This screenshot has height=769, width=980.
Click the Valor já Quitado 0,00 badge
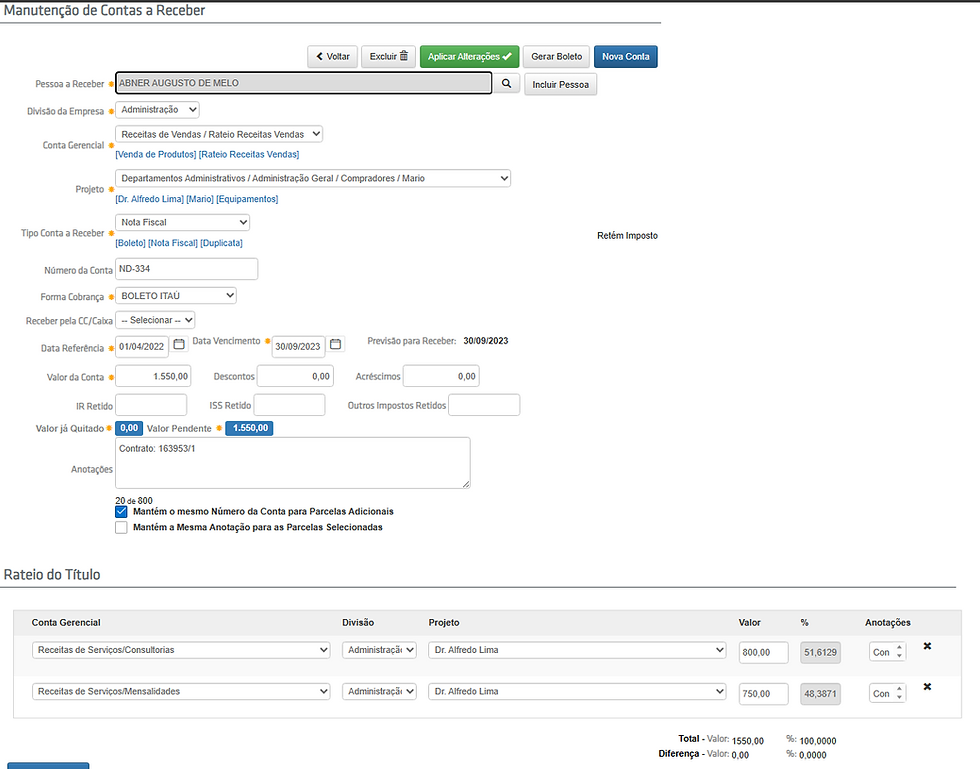click(129, 428)
